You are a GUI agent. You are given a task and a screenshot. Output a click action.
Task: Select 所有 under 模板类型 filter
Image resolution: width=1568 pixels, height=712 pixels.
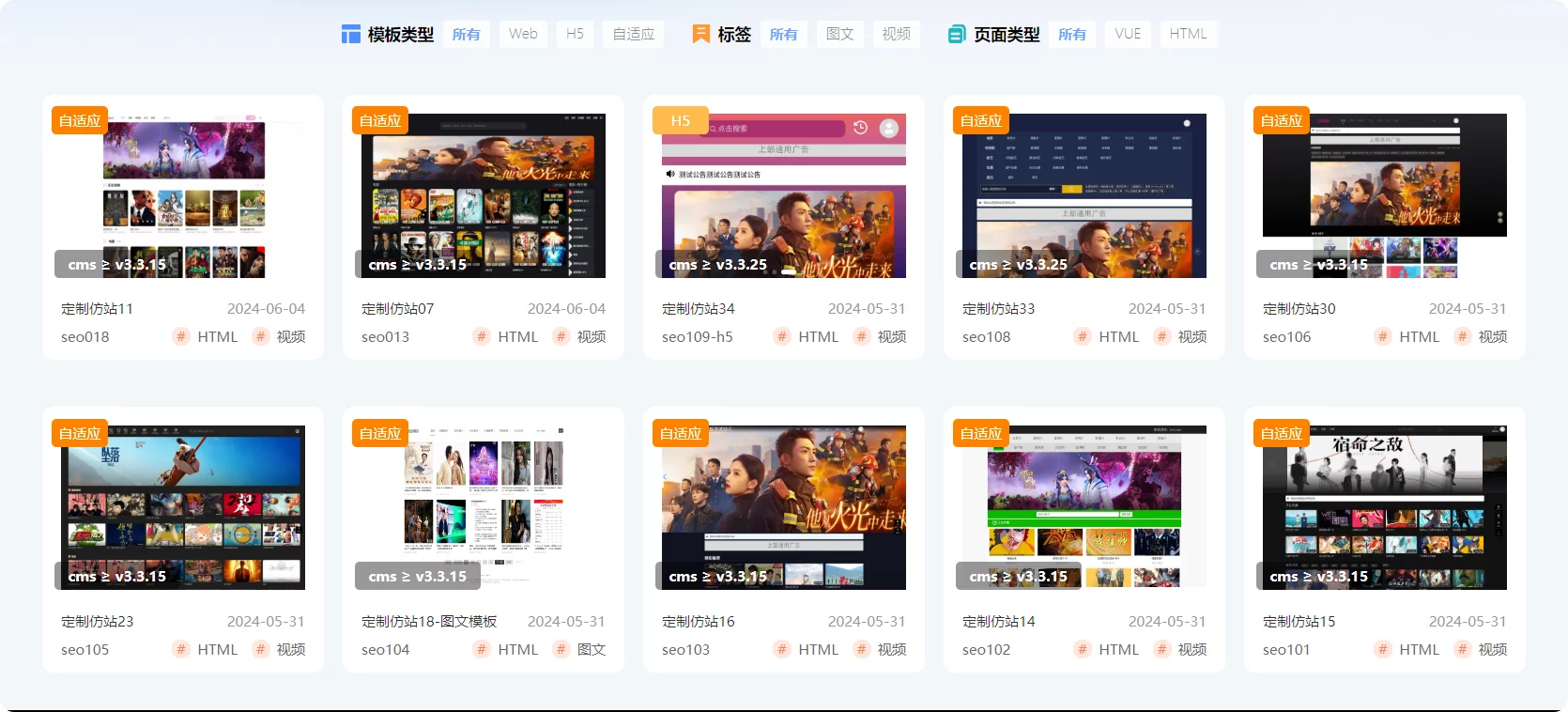pos(467,34)
